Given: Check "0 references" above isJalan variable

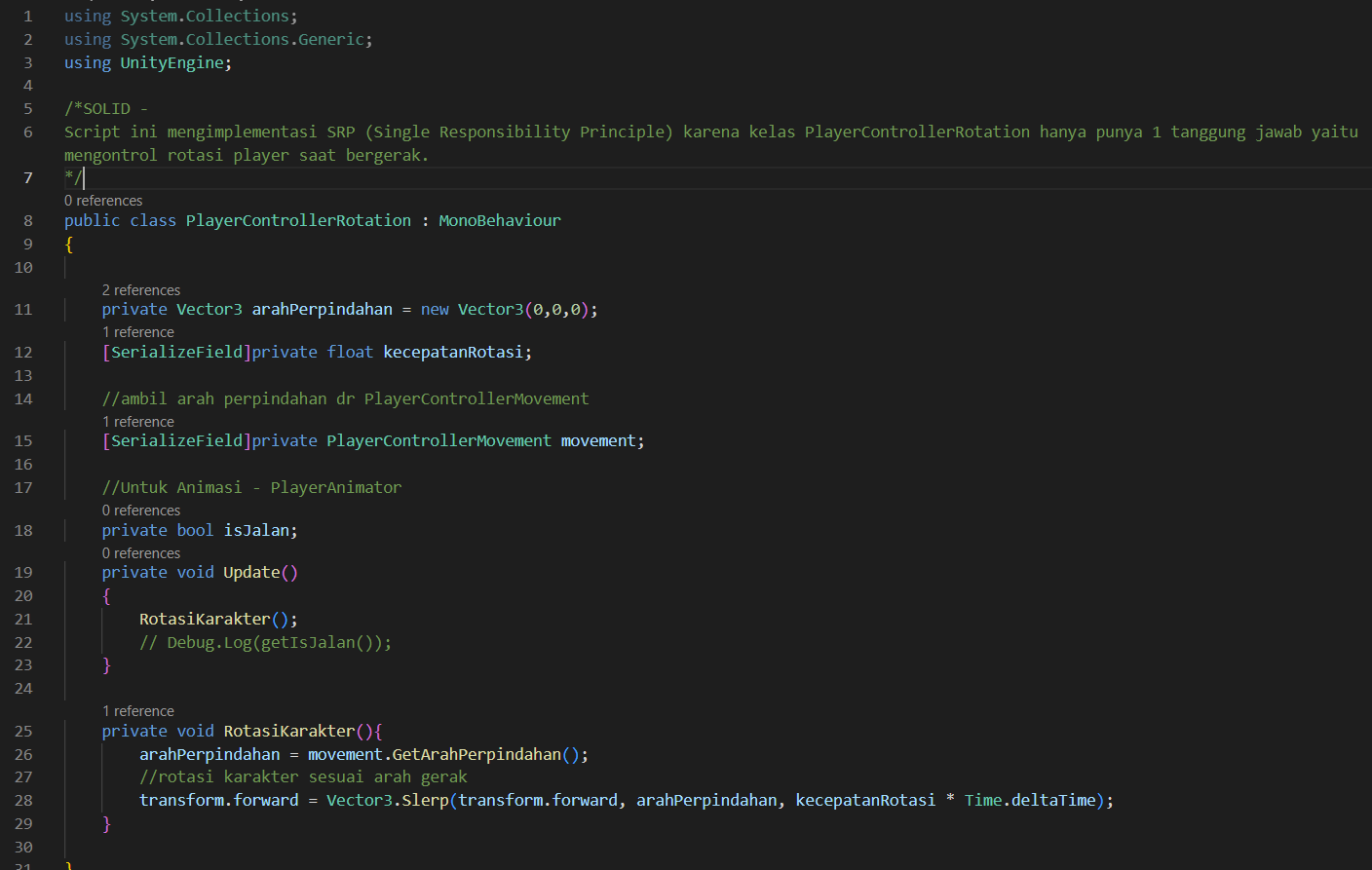Looking at the screenshot, I should click(x=140, y=510).
